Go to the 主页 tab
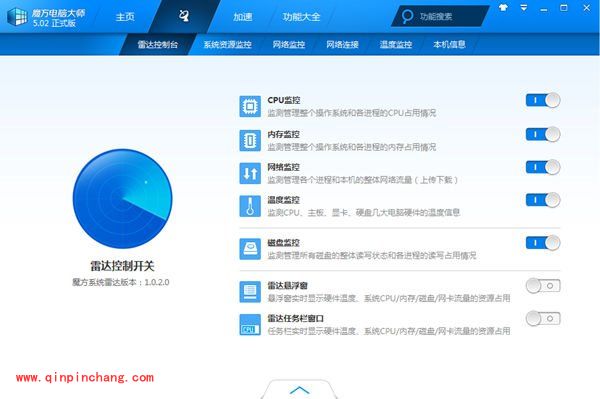The image size is (600, 399). (125, 17)
